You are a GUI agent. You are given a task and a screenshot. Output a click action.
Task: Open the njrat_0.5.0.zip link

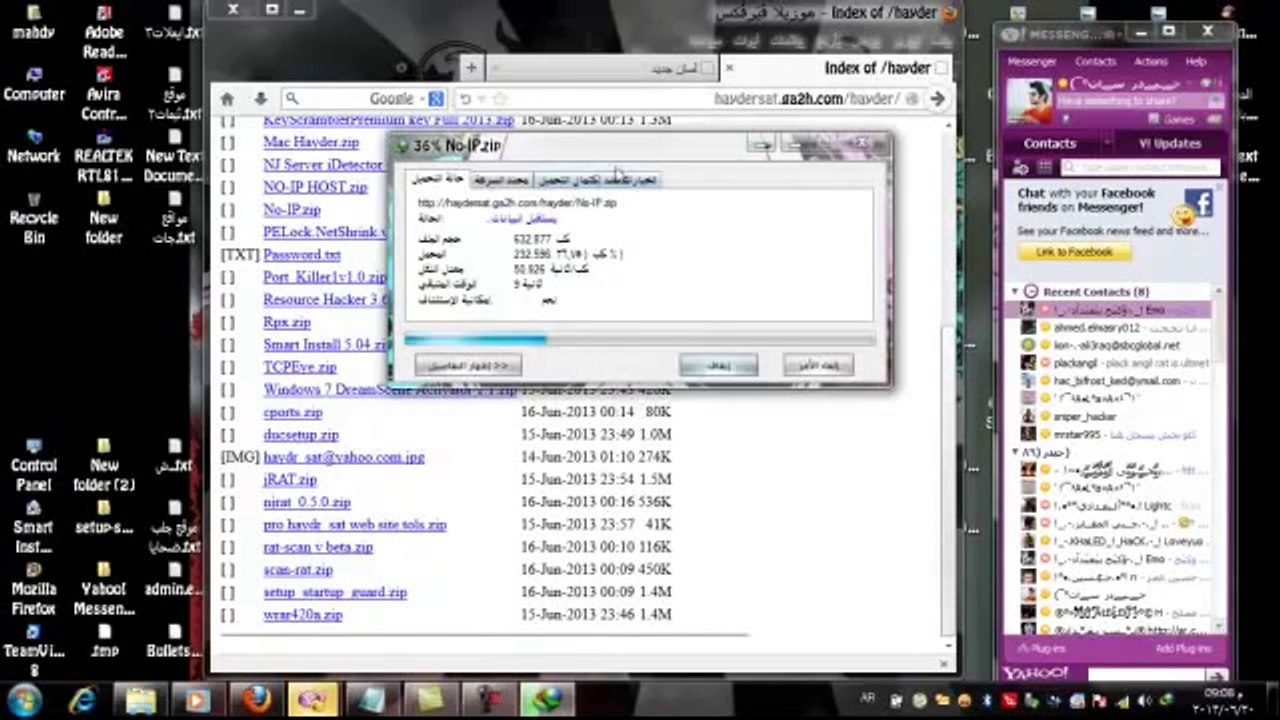click(x=306, y=503)
